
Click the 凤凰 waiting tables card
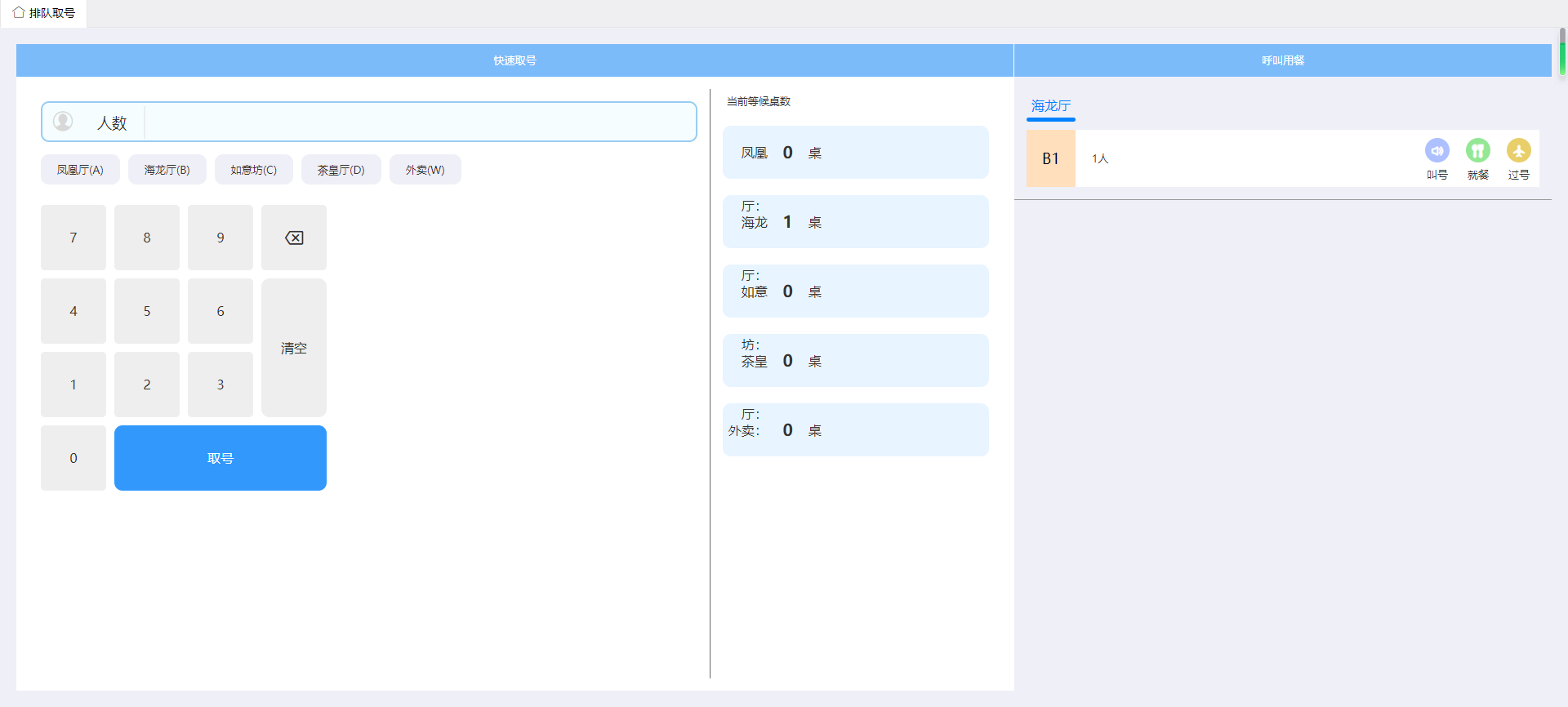tap(855, 152)
